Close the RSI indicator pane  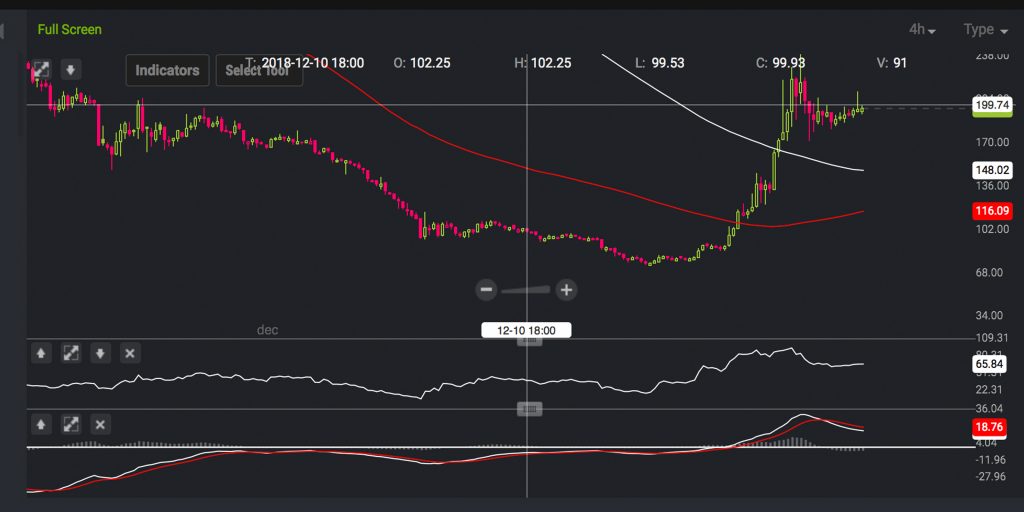[129, 353]
